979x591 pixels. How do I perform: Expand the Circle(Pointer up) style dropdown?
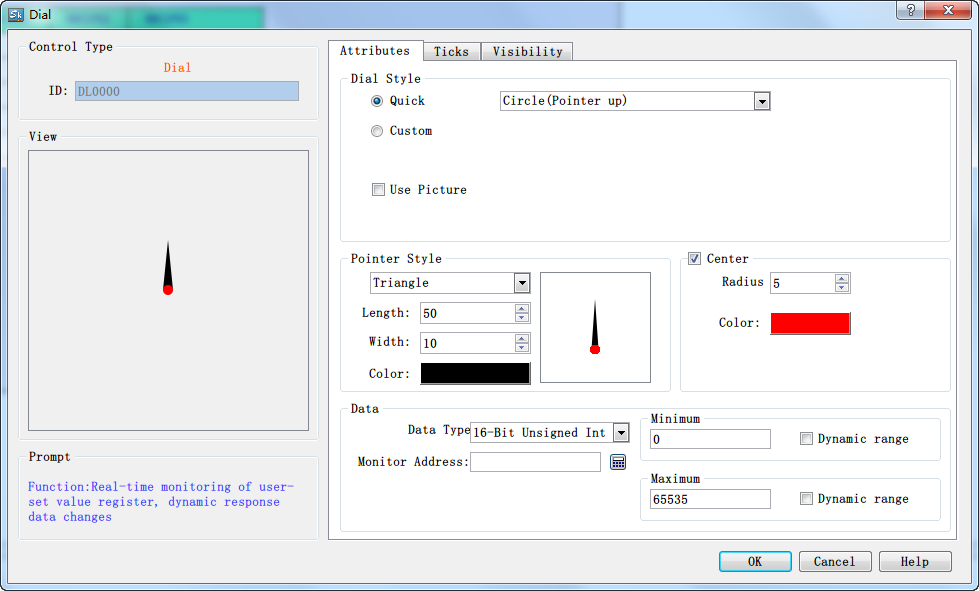762,101
